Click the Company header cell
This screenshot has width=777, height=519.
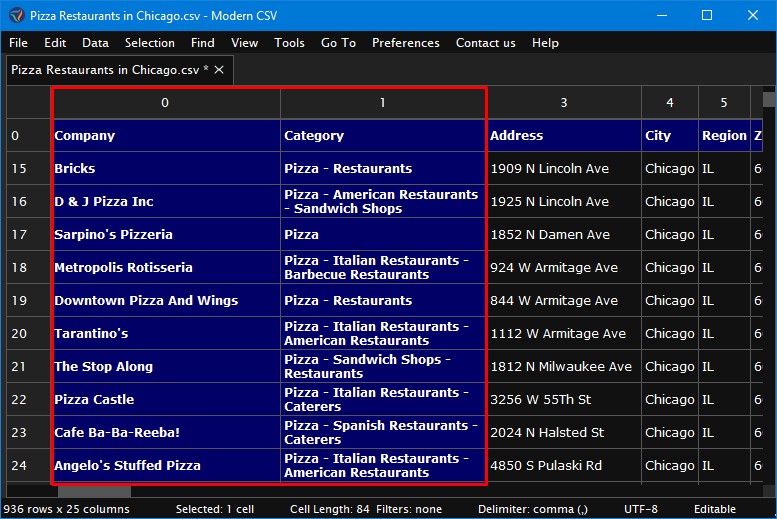pyautogui.click(x=166, y=136)
